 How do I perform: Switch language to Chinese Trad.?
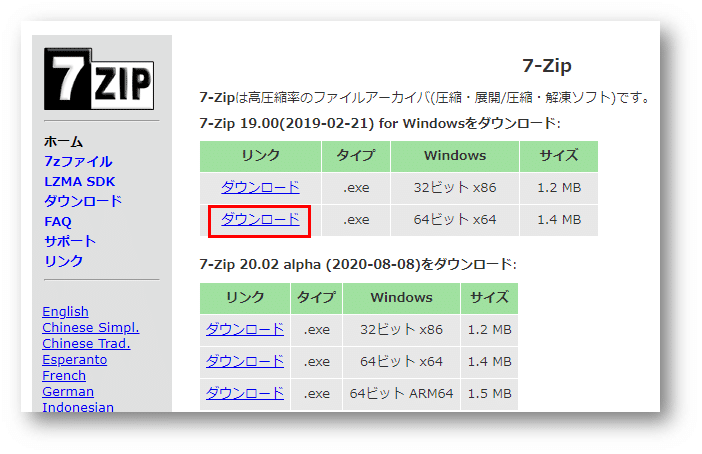(86, 343)
